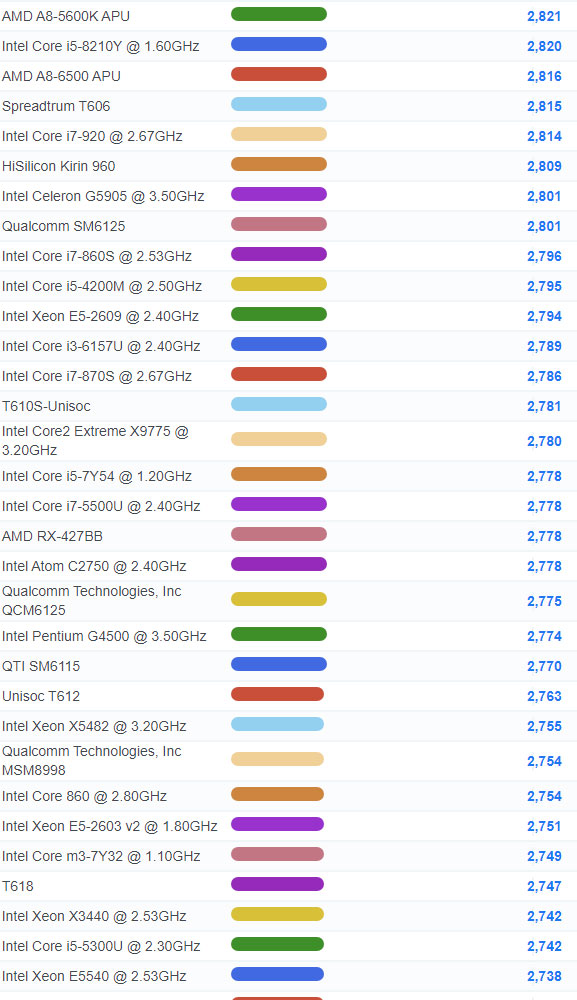Click Qualcomm Technologies, Inc MSM8998 entry
Viewport: 577px width, 1000px height.
92,761
